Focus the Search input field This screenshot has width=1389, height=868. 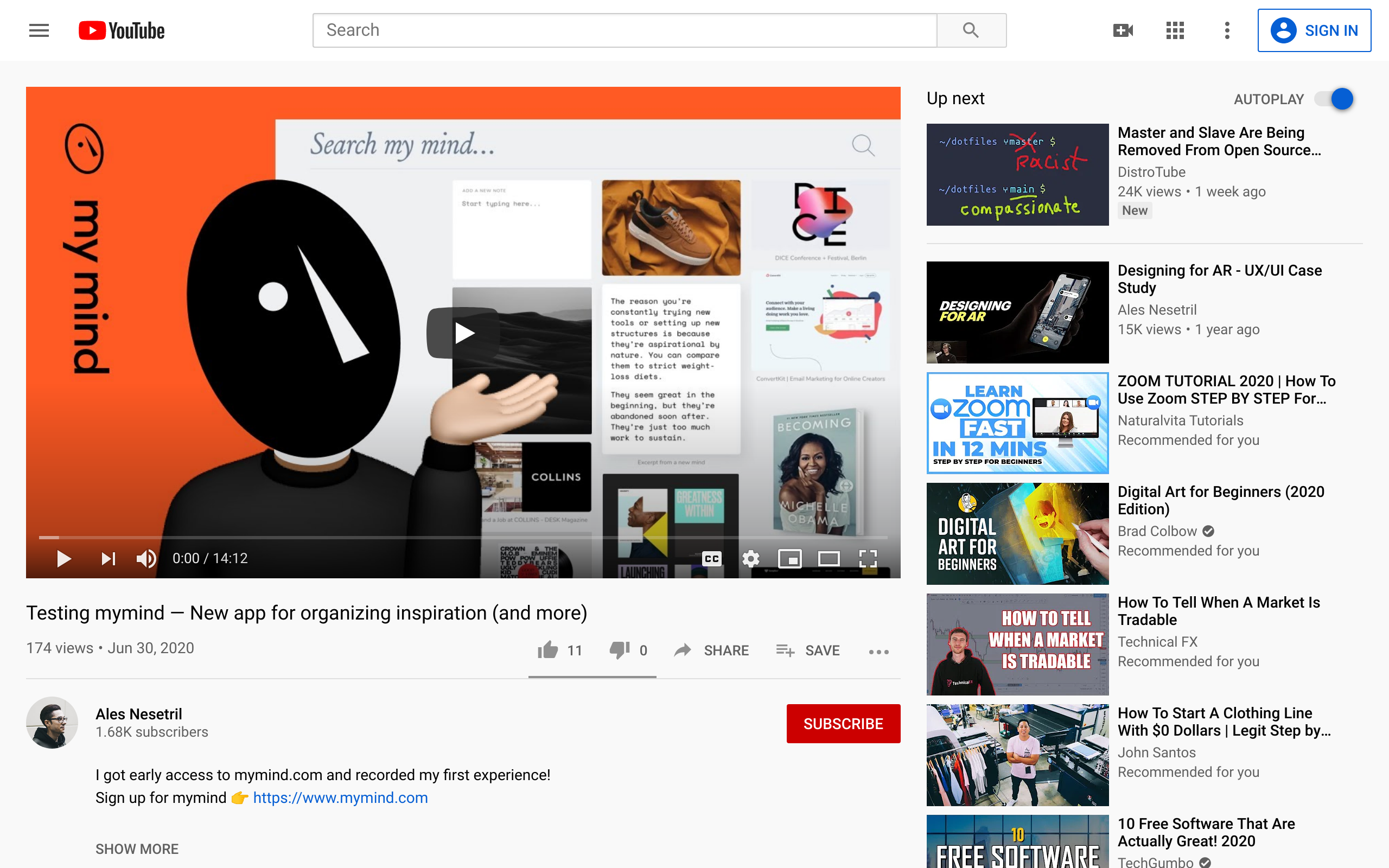point(625,30)
